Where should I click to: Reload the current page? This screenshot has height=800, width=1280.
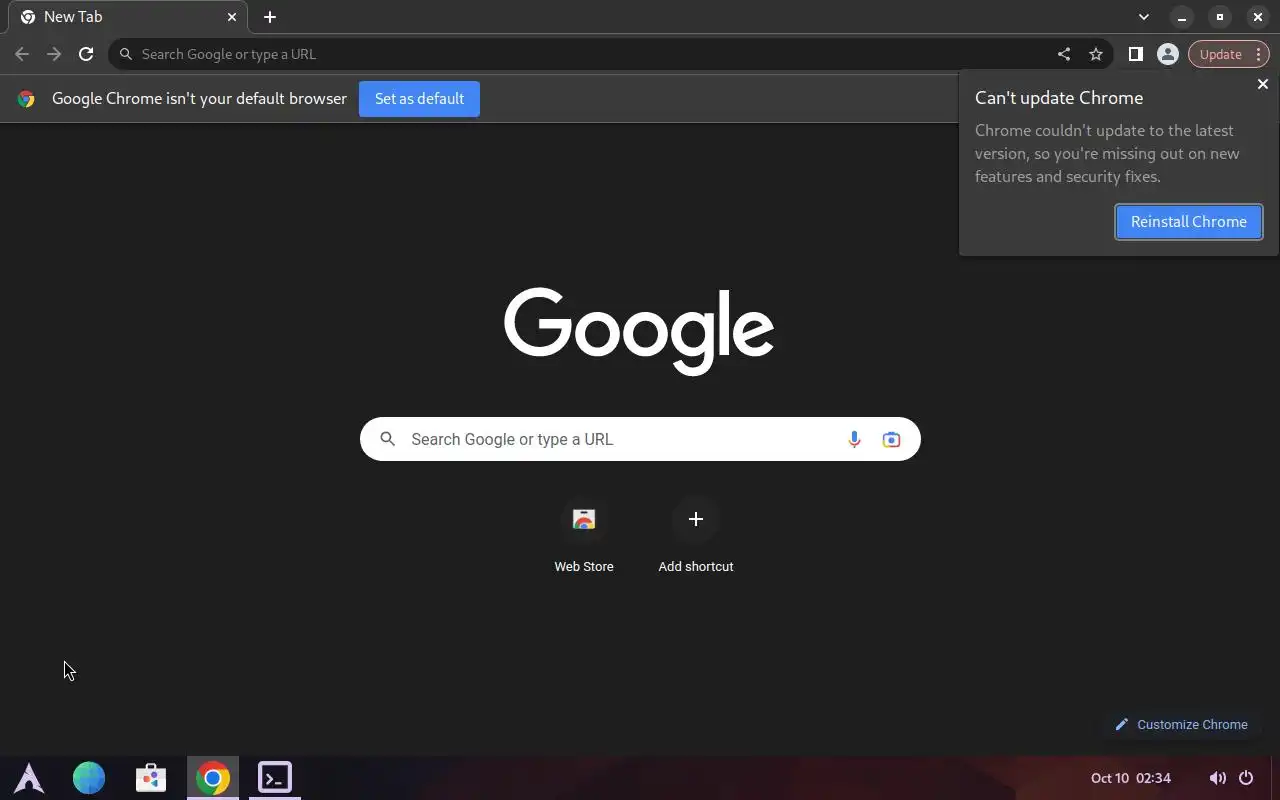coord(86,54)
